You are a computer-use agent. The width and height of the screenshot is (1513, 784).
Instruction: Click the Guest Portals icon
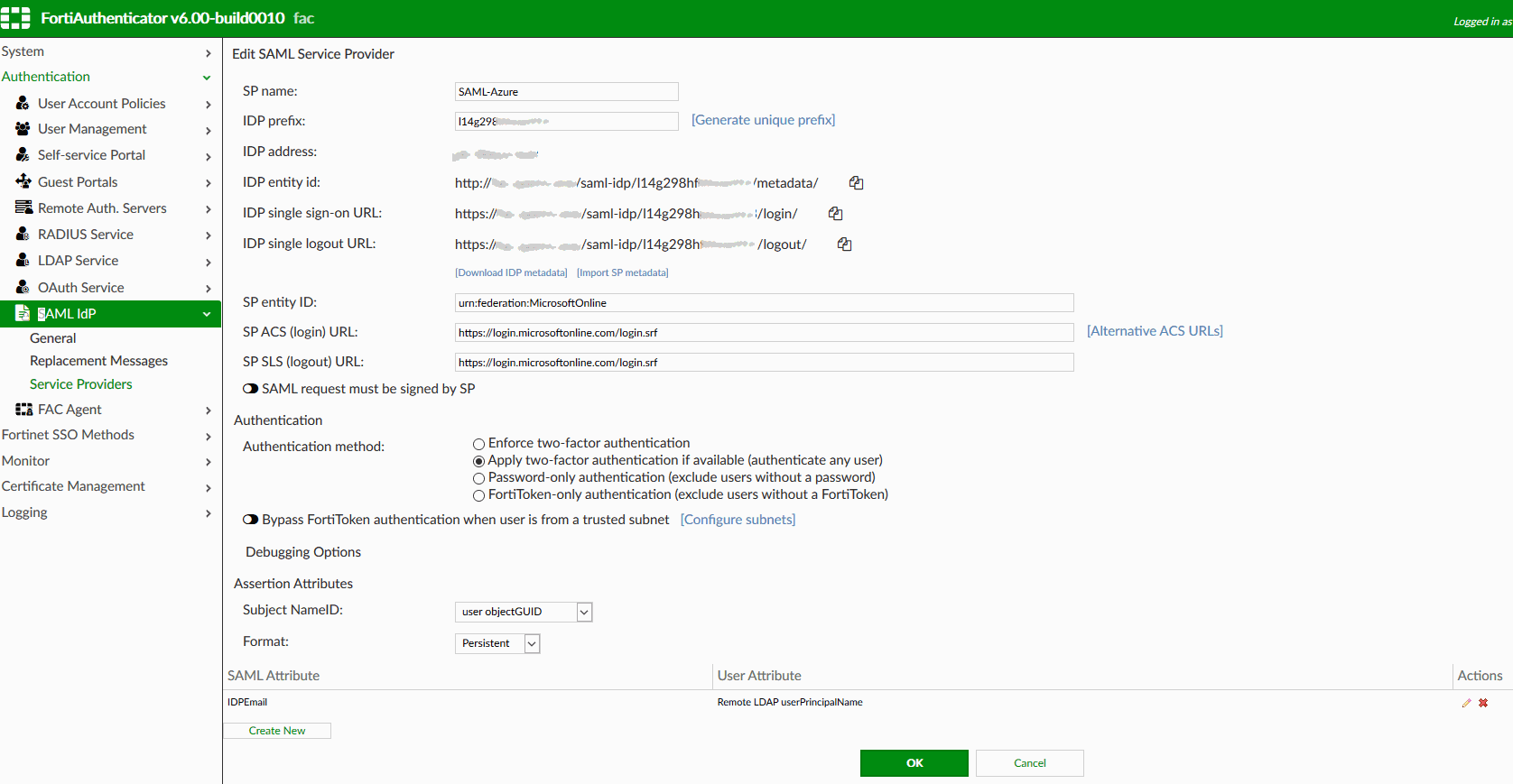(23, 181)
